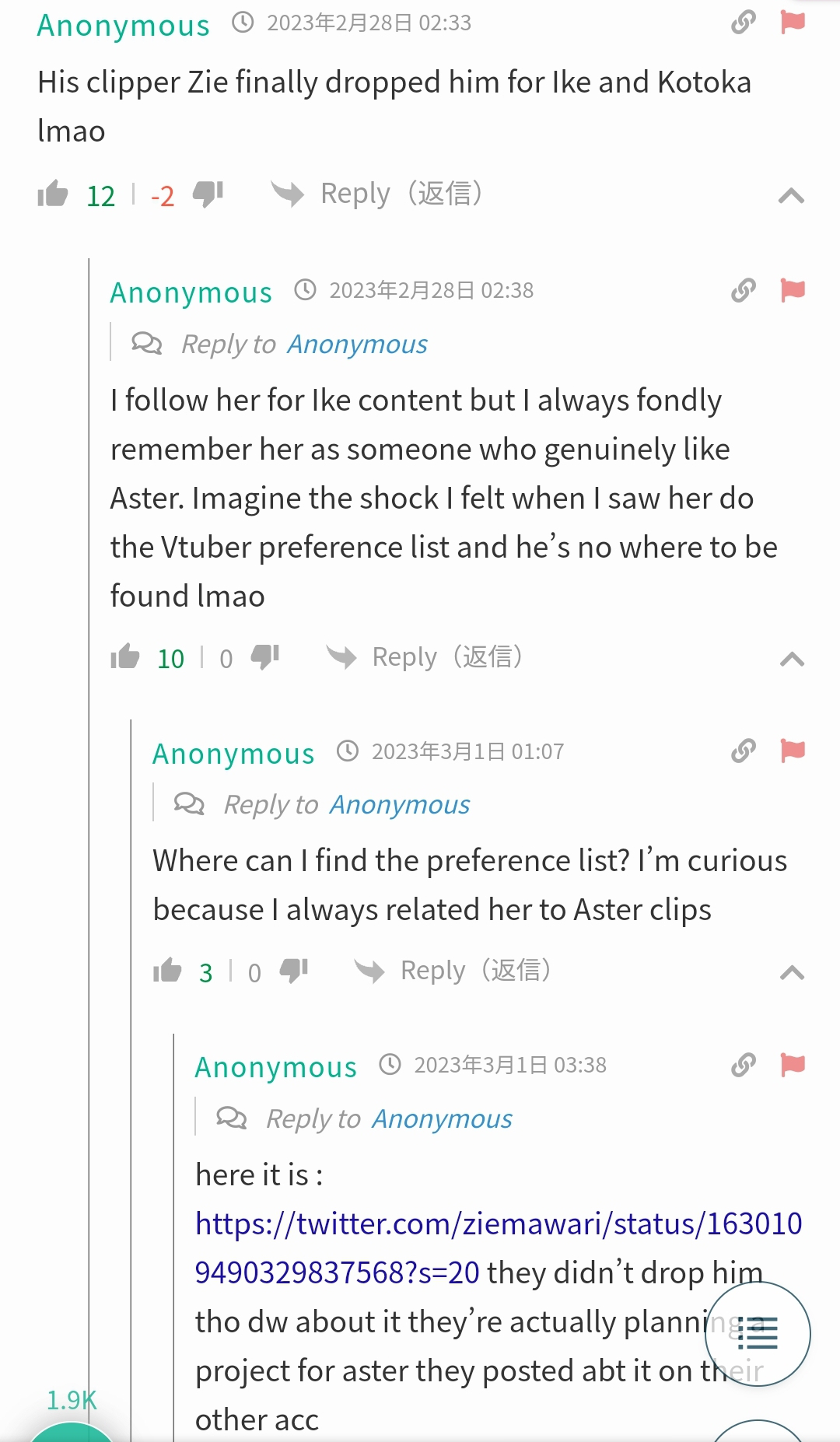Flag the 02:33 comment about Zie
Viewport: 840px width, 1442px height.
(793, 23)
